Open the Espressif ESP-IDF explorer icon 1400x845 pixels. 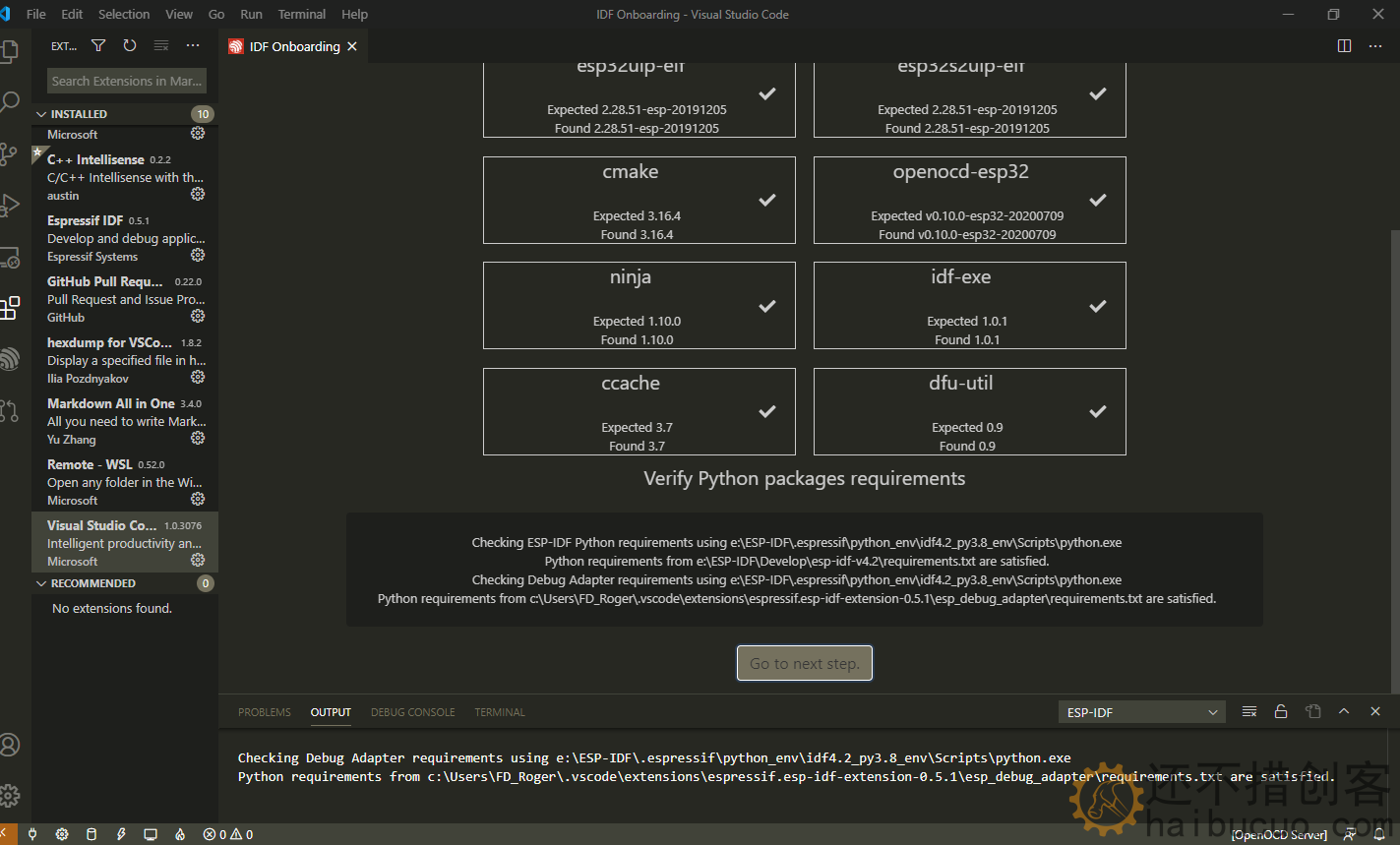[x=9, y=360]
